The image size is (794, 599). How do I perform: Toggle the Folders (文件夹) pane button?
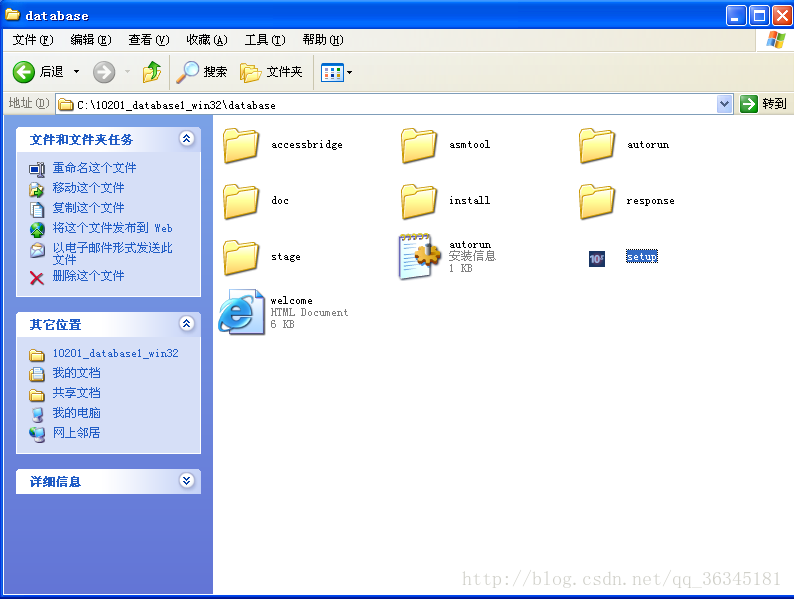pos(271,72)
